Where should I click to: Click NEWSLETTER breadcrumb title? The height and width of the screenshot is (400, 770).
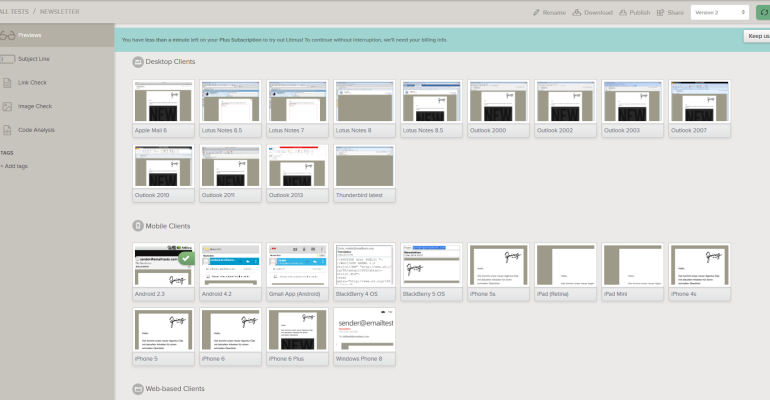(x=59, y=11)
